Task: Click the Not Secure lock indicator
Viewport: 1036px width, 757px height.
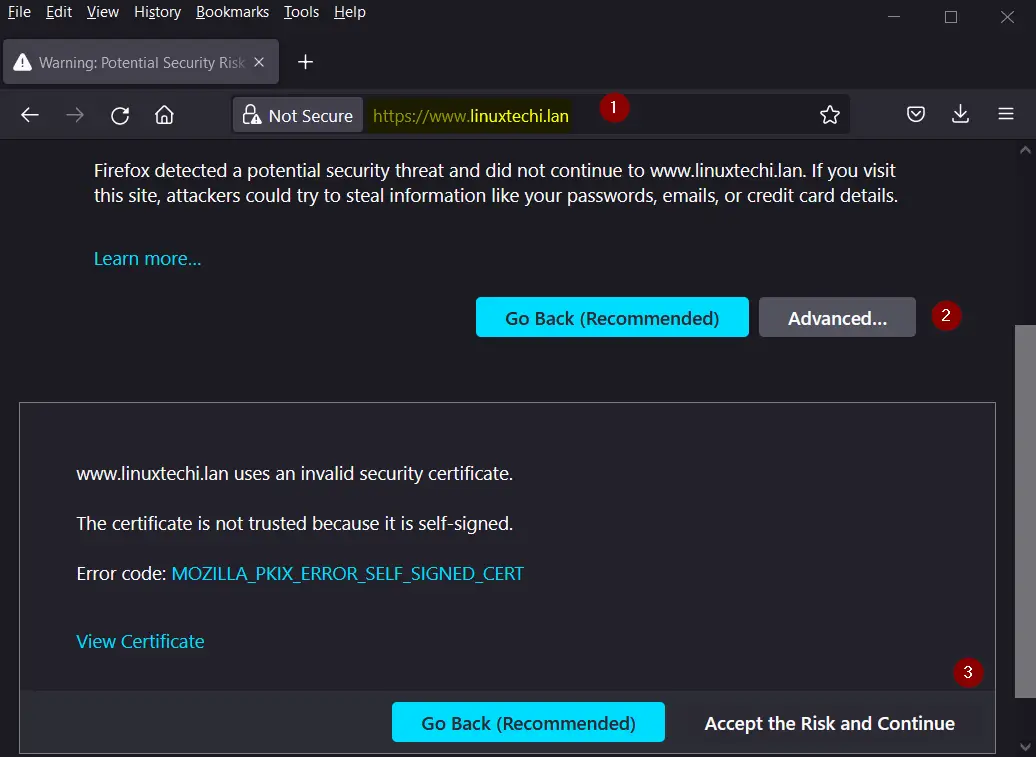Action: click(298, 115)
